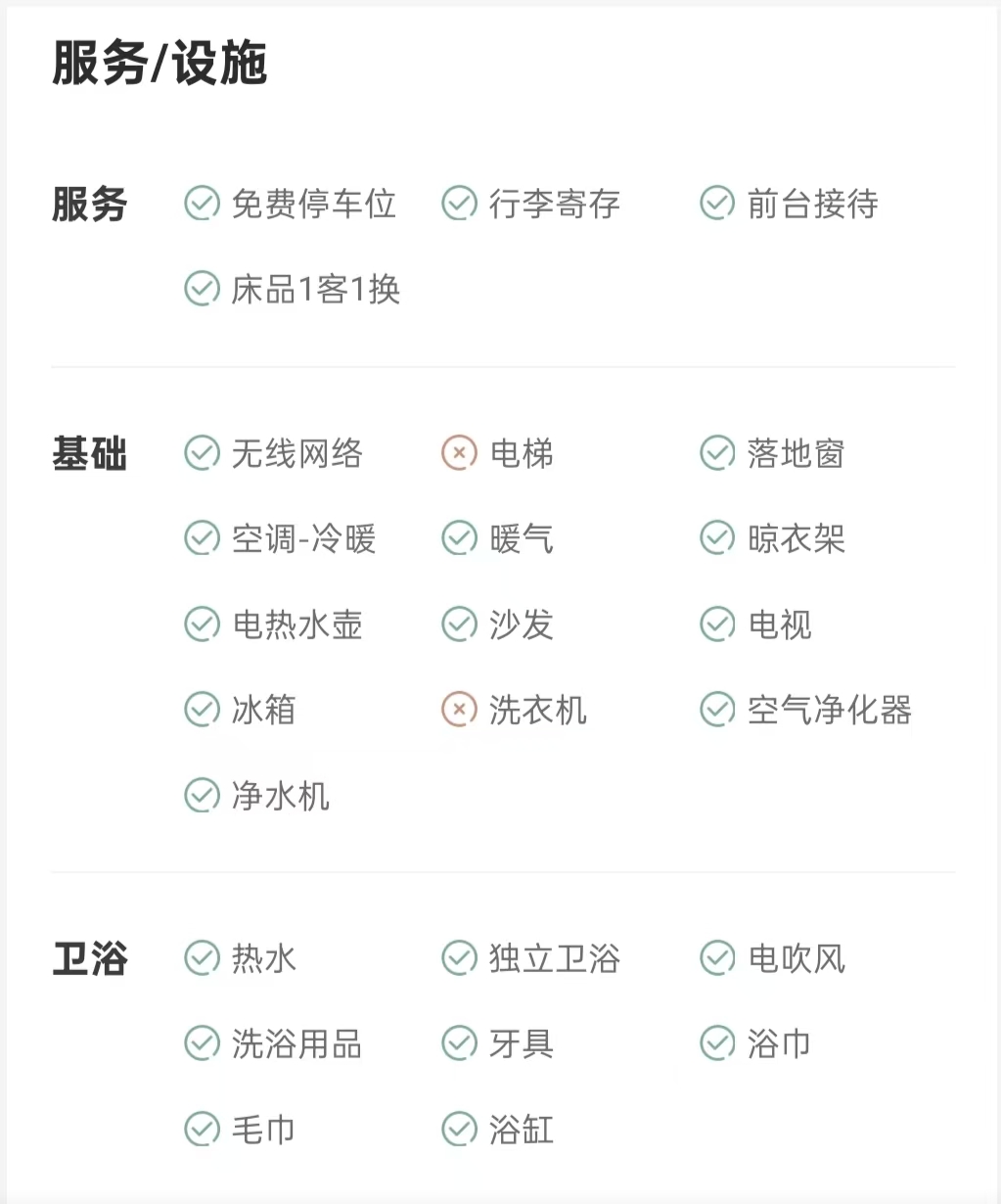Click the check icon beside 免费停车位
This screenshot has width=1001, height=1204.
tap(202, 204)
